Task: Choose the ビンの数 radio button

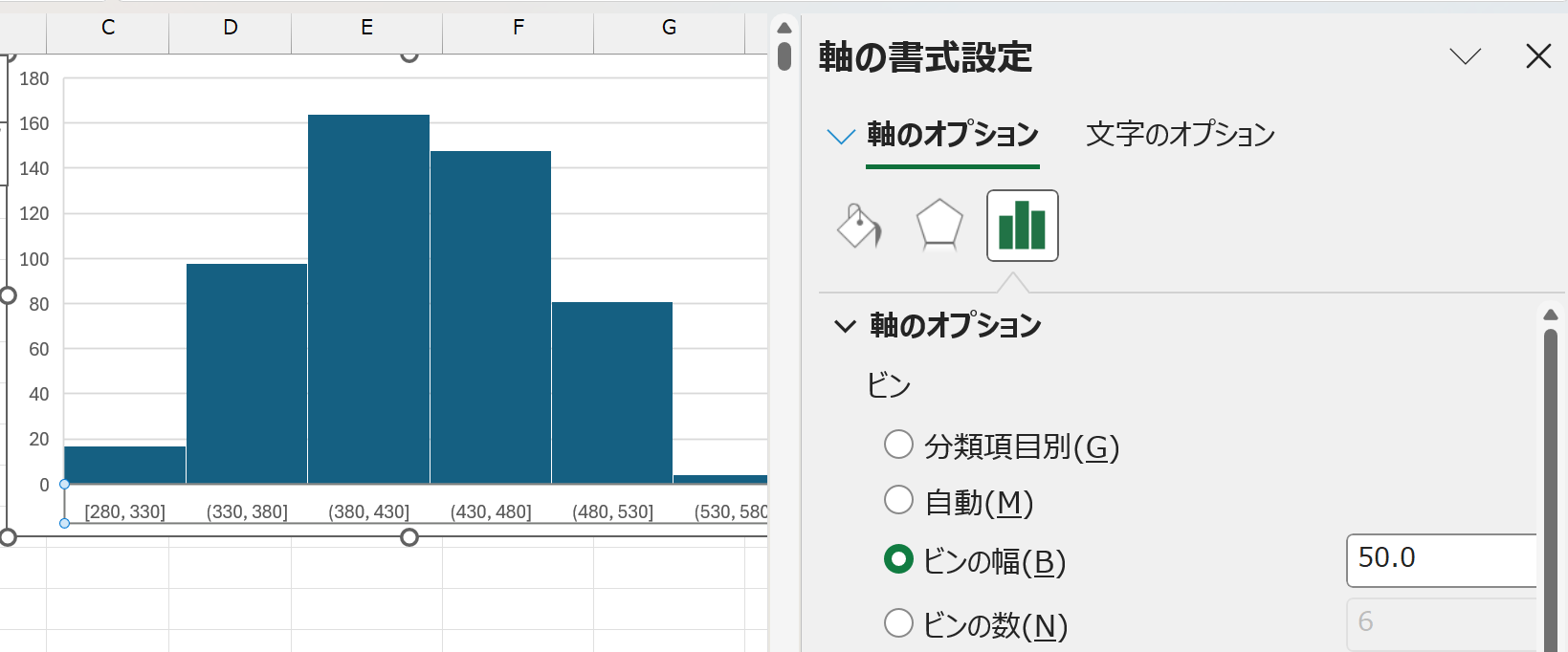Action: pyautogui.click(x=898, y=623)
